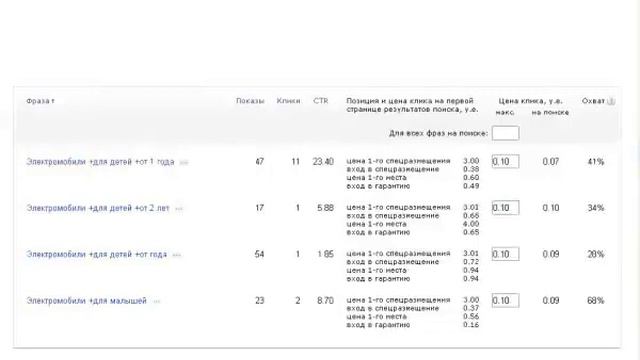Click the ellipsis icon after '+от года' phrase
The width and height of the screenshot is (640, 360).
(x=176, y=255)
